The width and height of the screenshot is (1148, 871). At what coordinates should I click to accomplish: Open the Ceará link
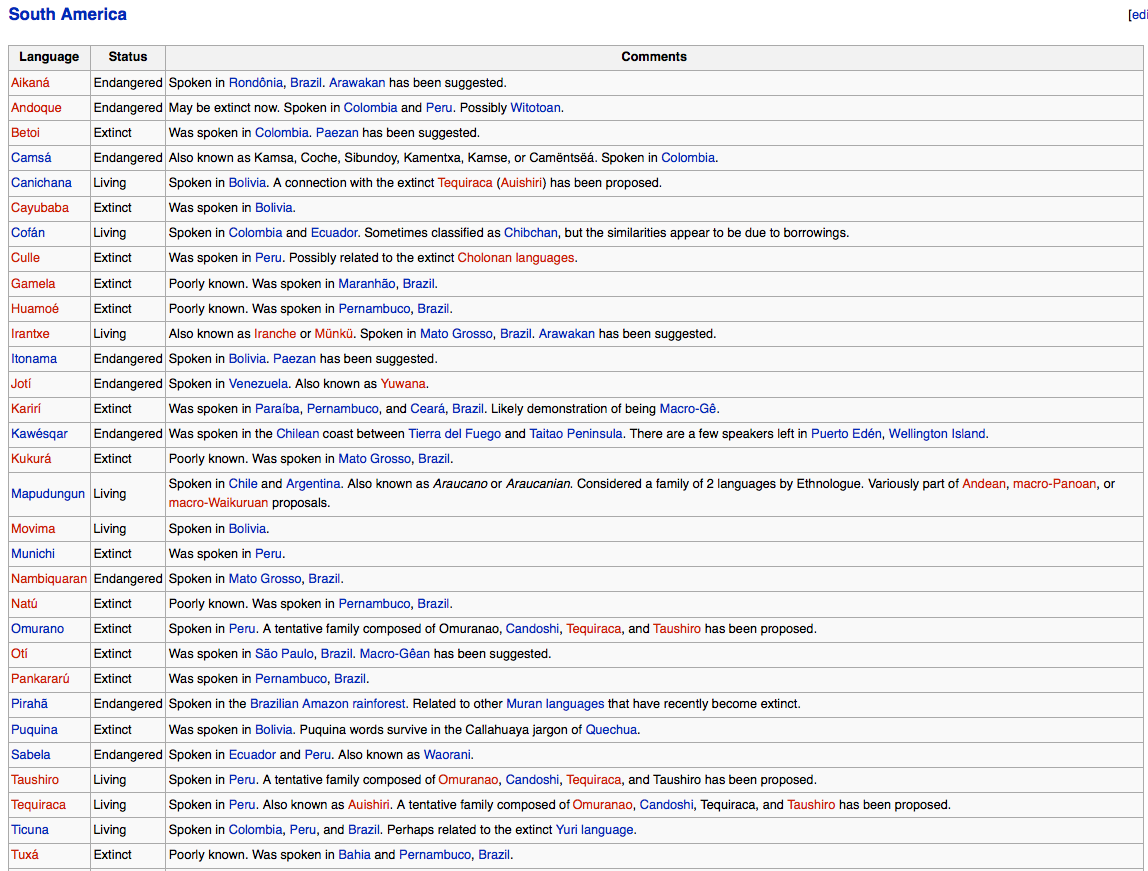point(427,408)
